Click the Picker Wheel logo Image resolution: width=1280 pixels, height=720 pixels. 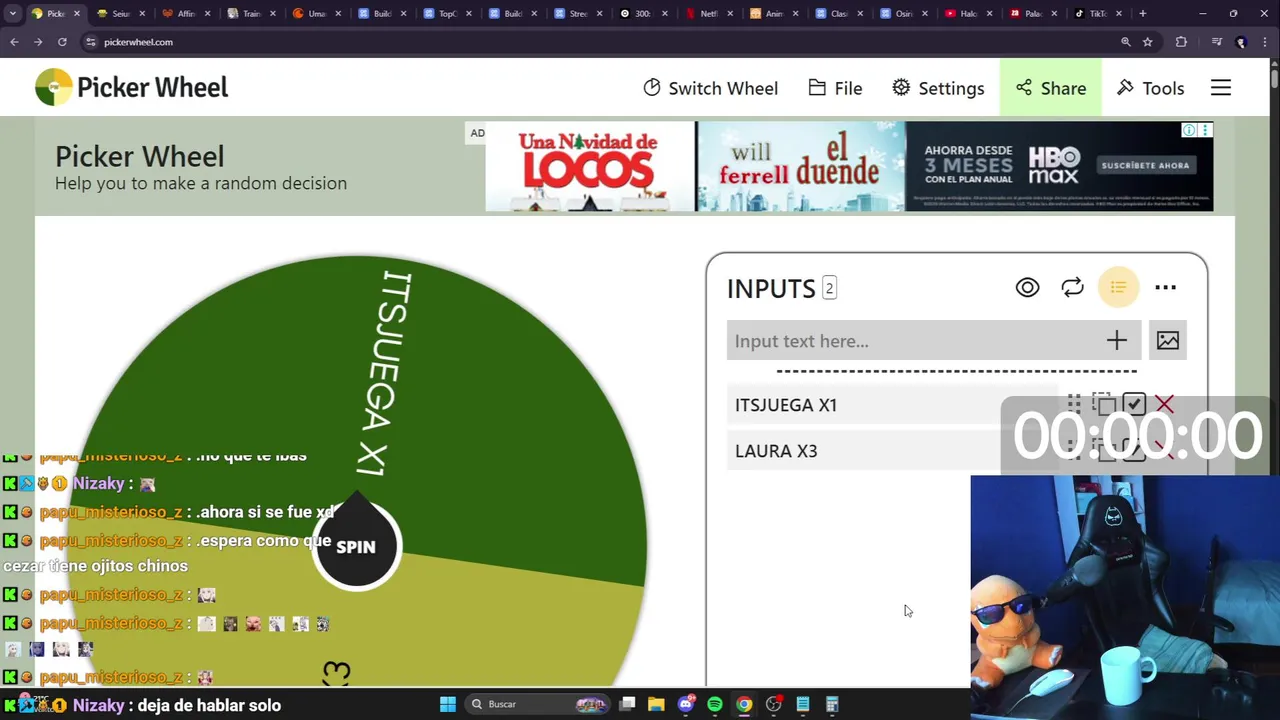point(131,87)
